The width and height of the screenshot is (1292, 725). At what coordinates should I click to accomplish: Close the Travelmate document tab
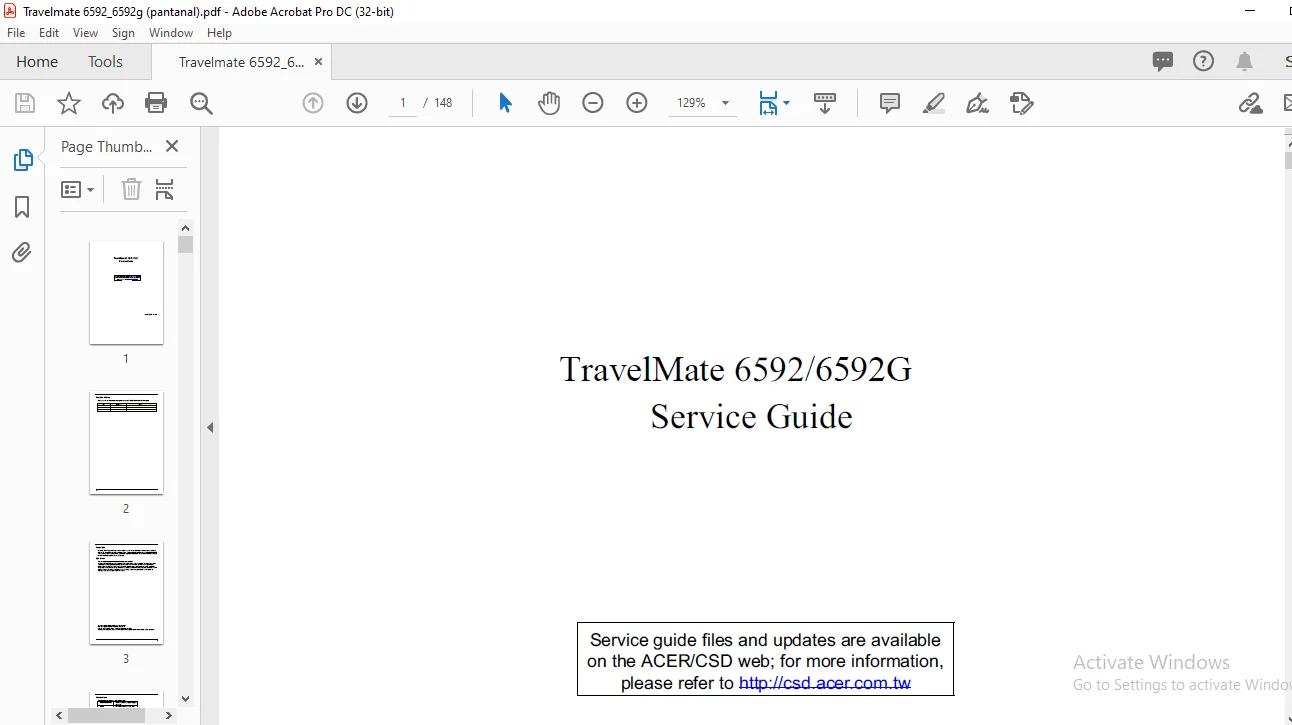[x=318, y=62]
